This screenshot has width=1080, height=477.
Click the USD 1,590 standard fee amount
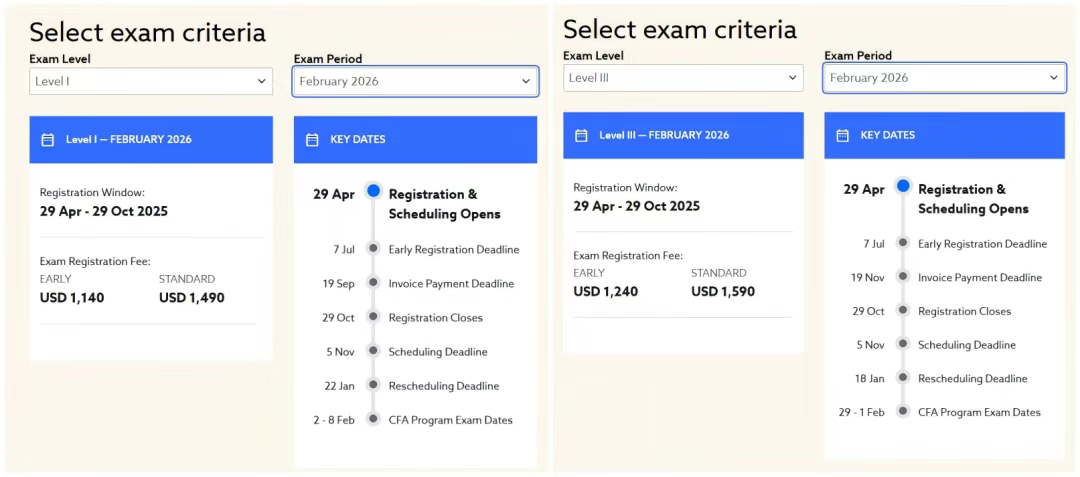tap(723, 292)
